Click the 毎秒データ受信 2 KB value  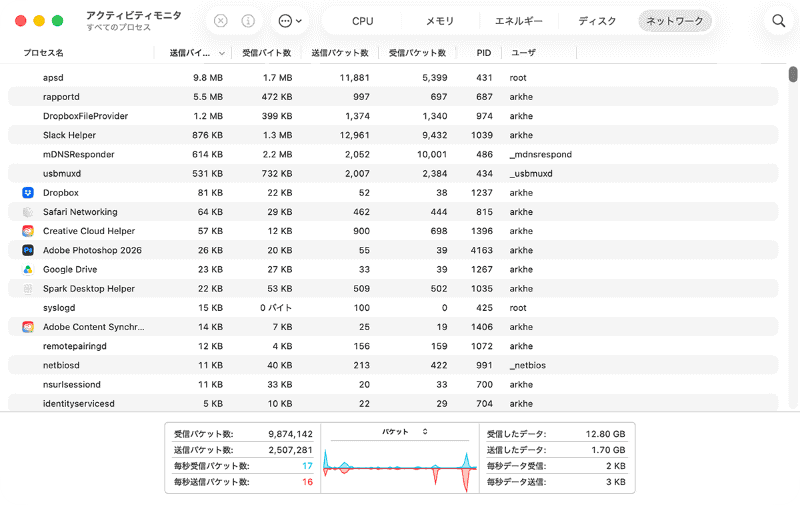(x=616, y=466)
